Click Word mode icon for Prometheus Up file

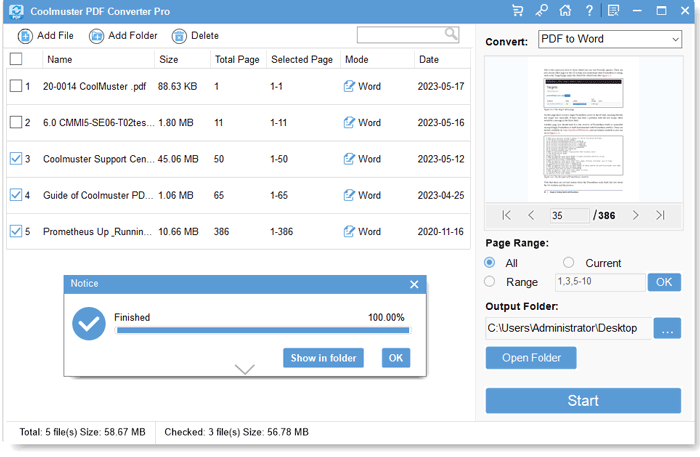click(x=349, y=231)
